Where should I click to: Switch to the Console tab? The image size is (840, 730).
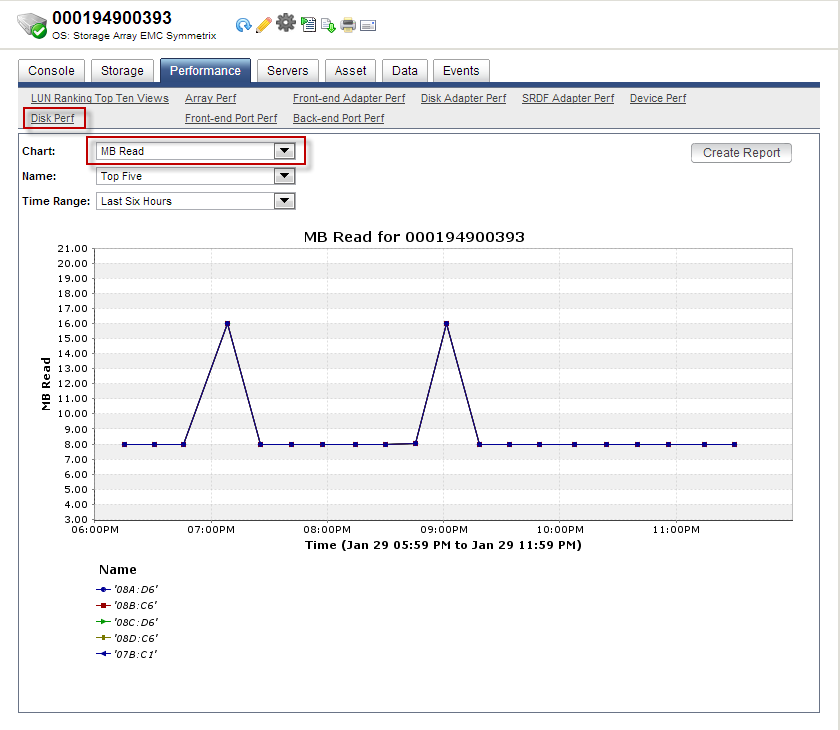point(51,71)
